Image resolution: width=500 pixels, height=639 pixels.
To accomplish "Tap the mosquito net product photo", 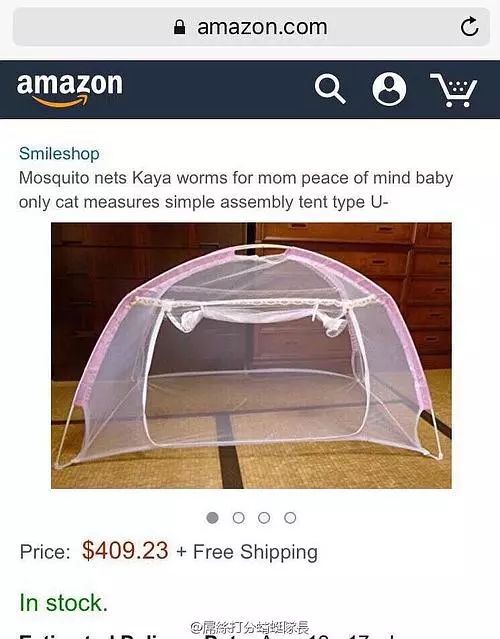I will [x=251, y=355].
